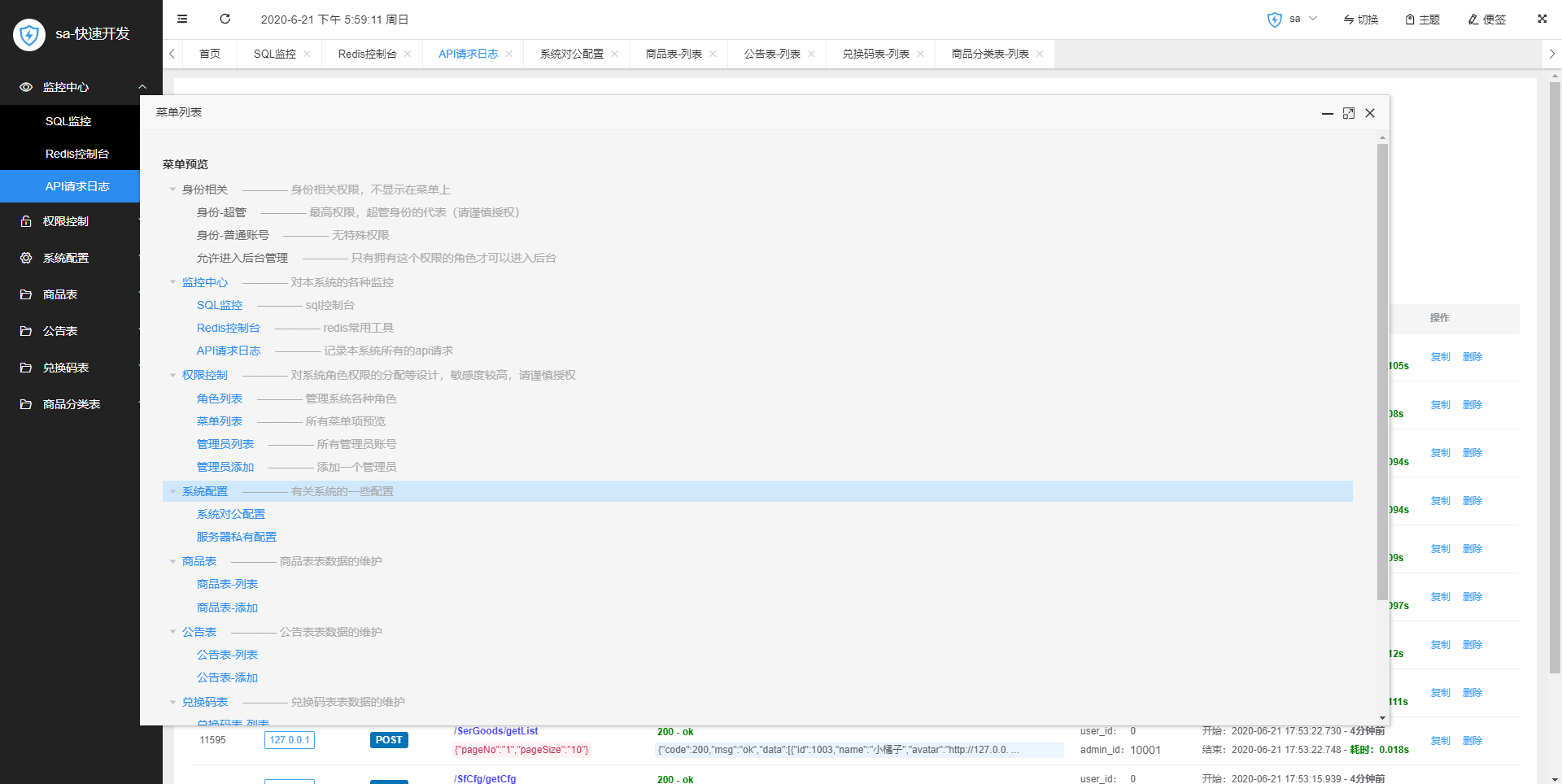This screenshot has width=1562, height=784.
Task: Collapse the 监控中心 sidebar group
Action: coord(142,87)
